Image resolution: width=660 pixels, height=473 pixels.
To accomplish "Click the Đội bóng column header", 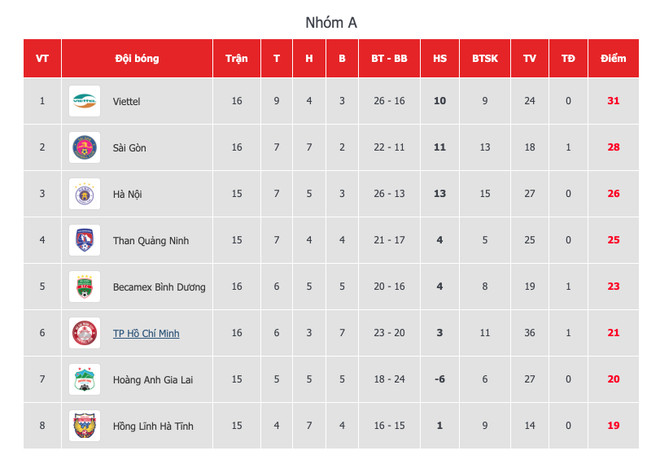I will click(x=136, y=58).
